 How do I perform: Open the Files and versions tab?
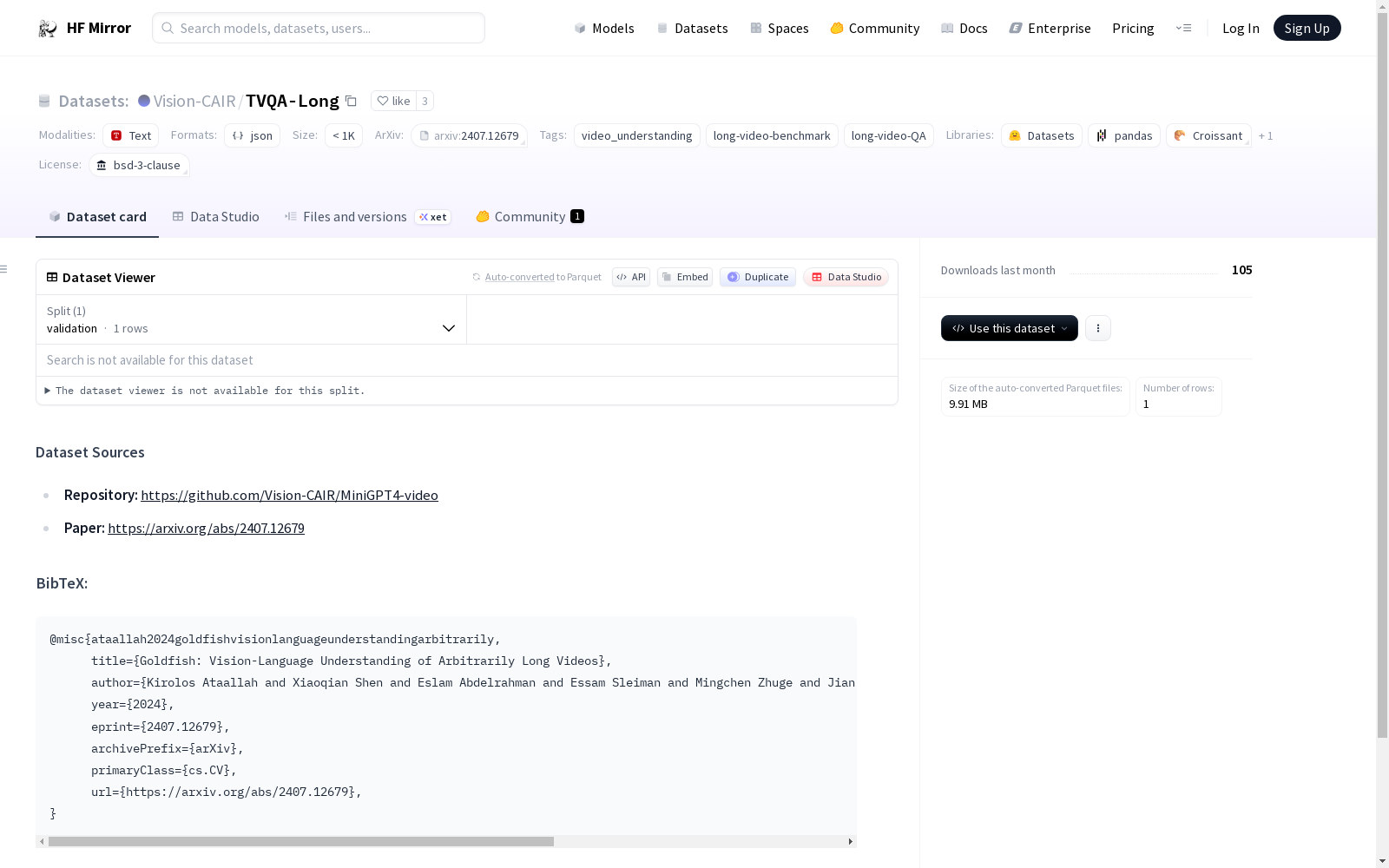point(367,217)
